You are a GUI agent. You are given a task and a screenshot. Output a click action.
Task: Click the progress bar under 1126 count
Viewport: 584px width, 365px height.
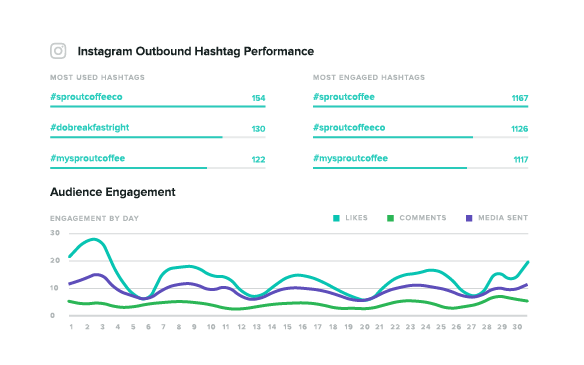click(420, 137)
